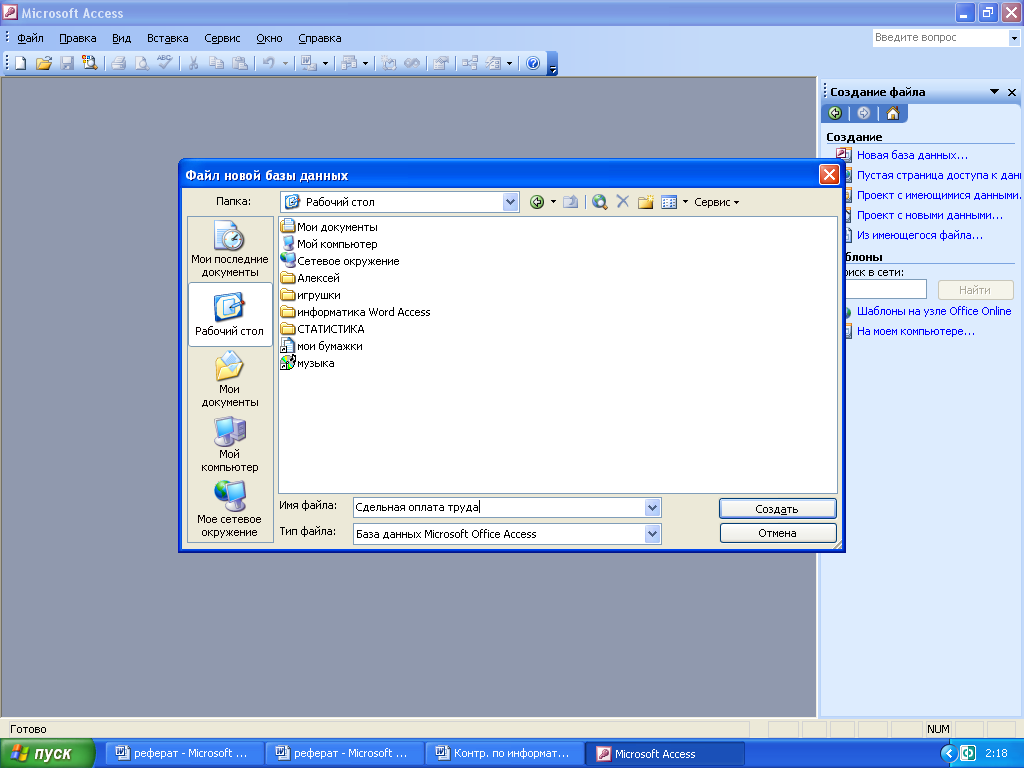Viewport: 1024px width, 768px height.
Task: Click task pane Forward arrow icon
Action: coord(864,113)
